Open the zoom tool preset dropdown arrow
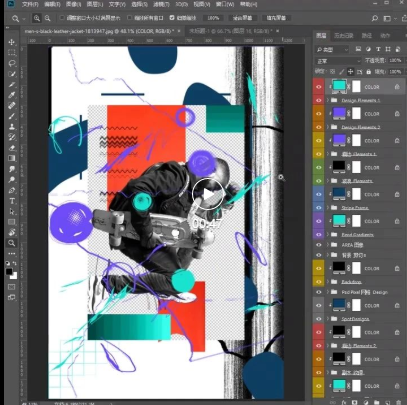 coord(24,19)
